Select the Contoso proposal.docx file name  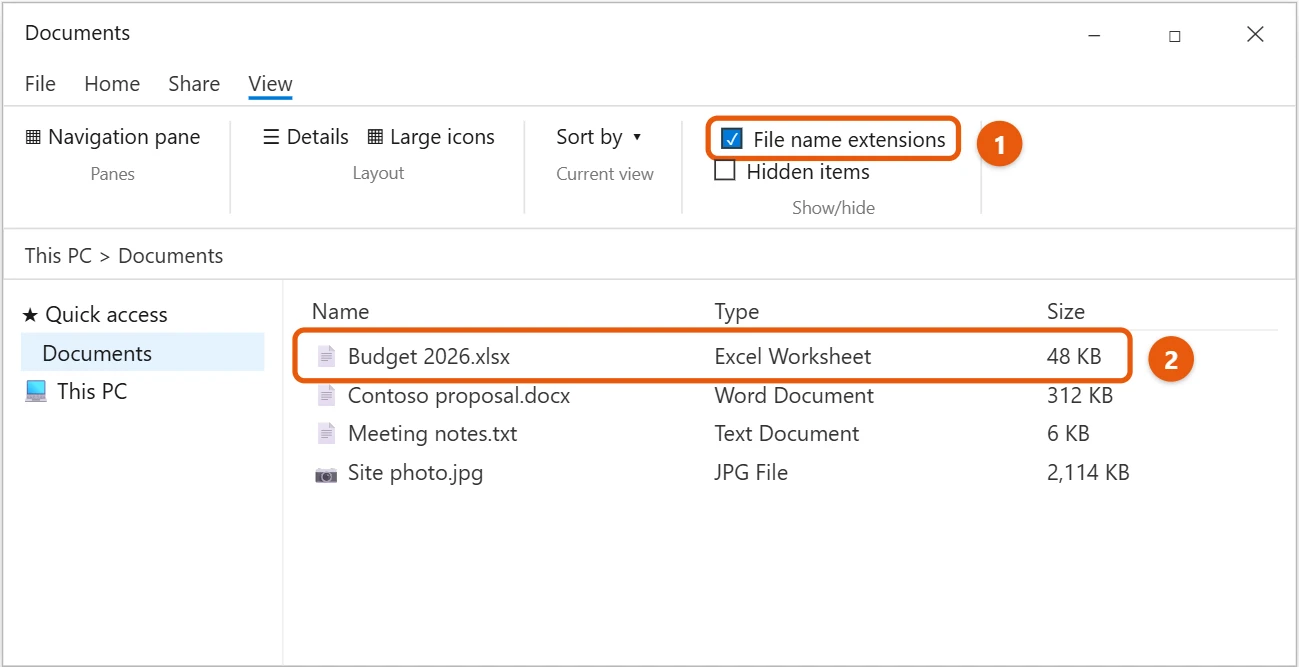coord(459,395)
